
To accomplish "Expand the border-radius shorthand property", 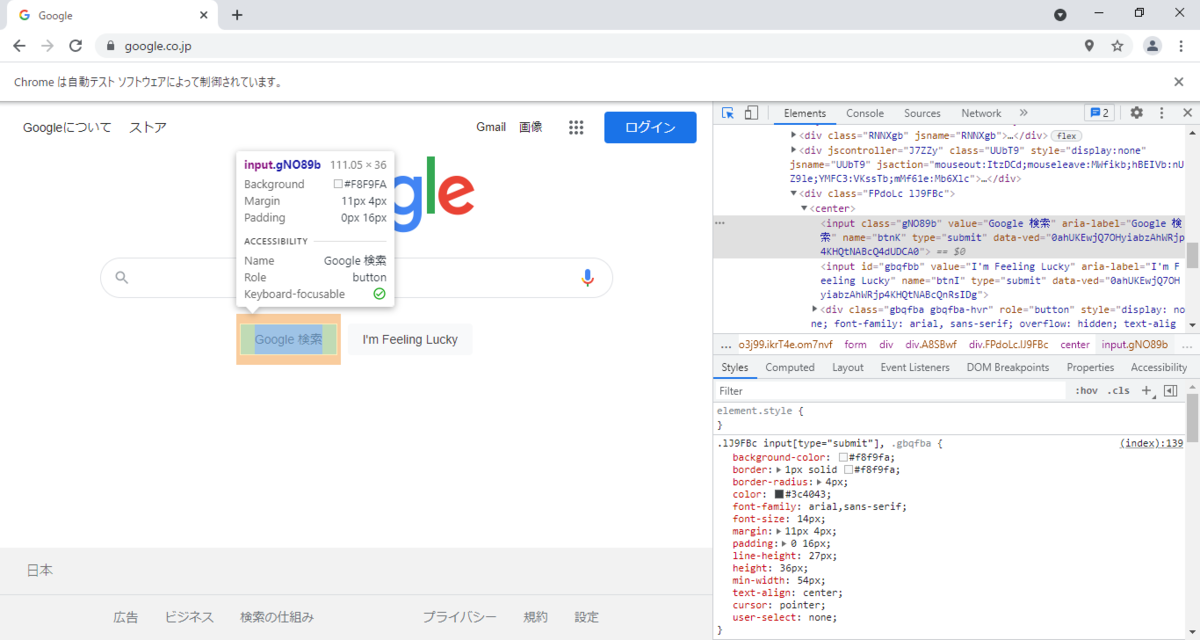I will click(817, 481).
